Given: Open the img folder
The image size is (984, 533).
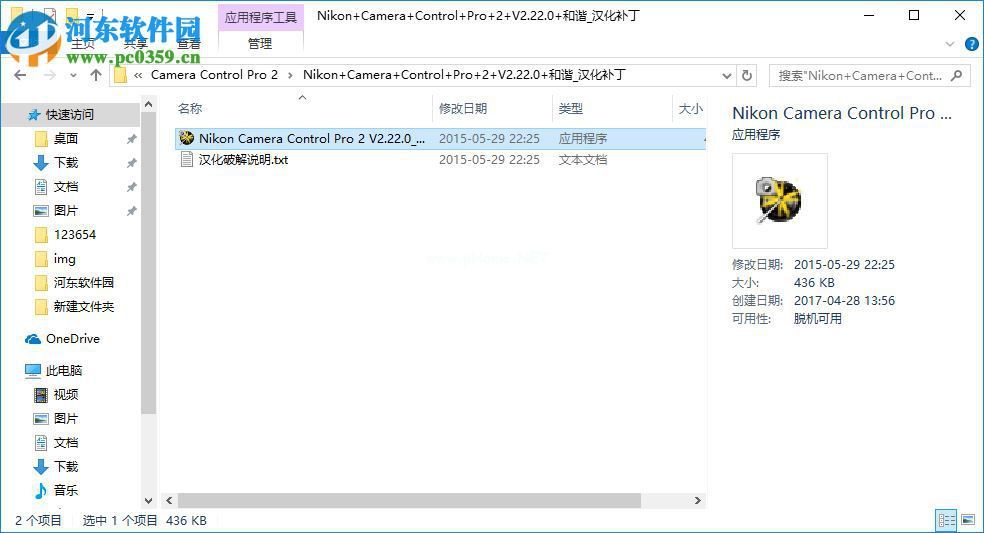Looking at the screenshot, I should 64,259.
